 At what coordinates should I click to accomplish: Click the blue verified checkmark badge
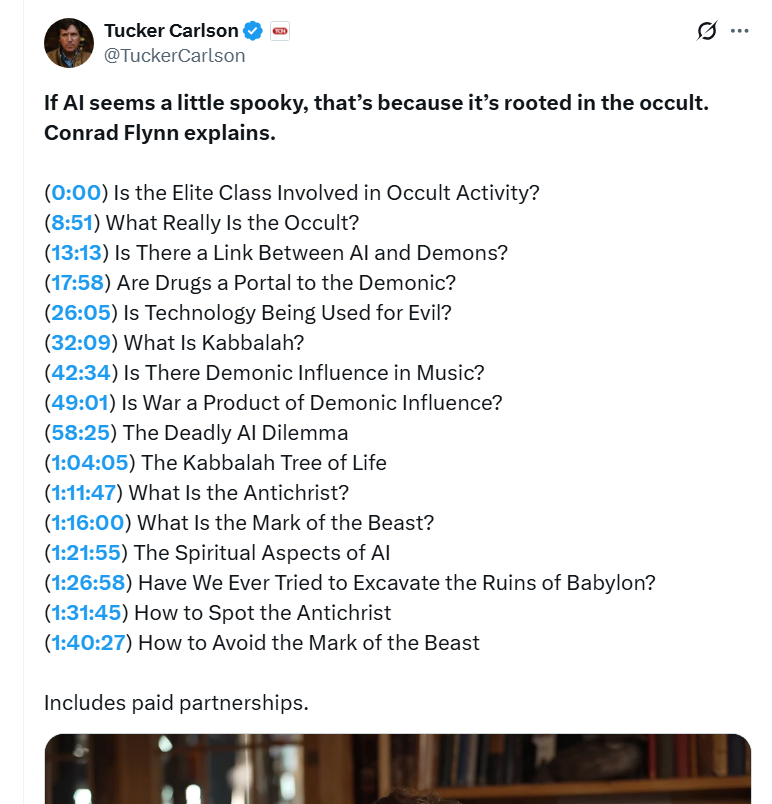[x=253, y=31]
